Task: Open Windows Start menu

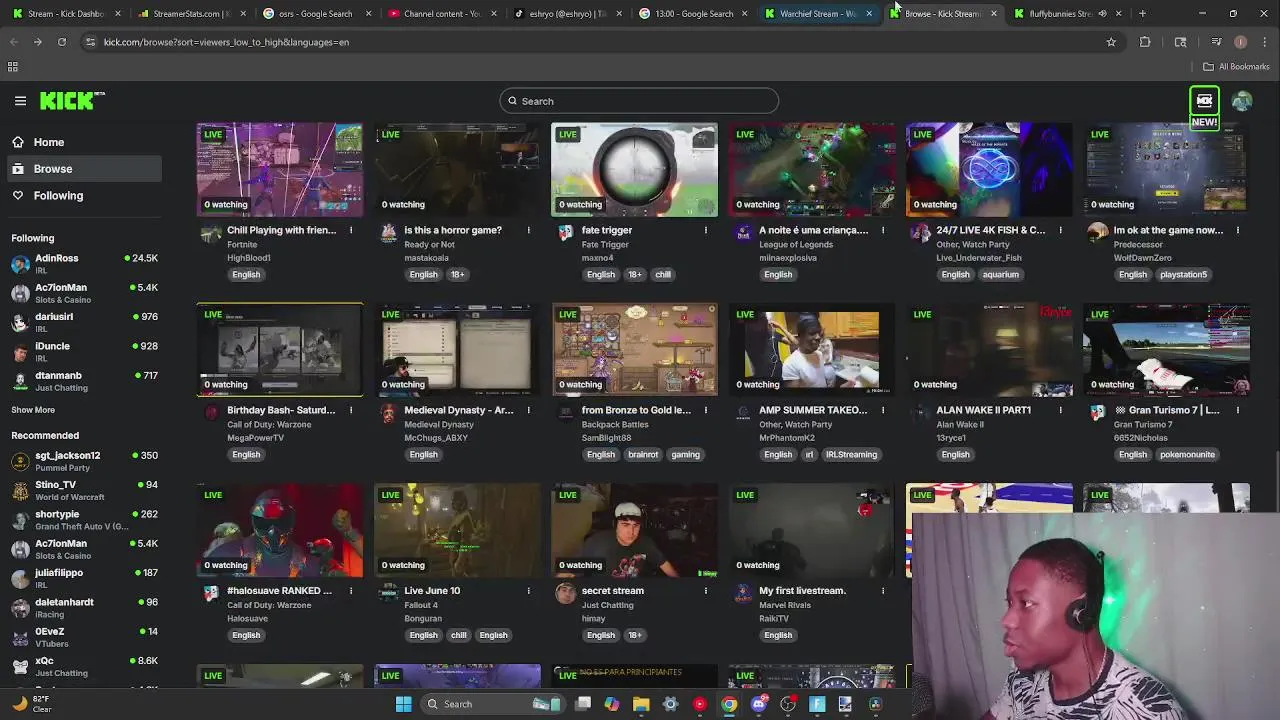Action: 403,704
